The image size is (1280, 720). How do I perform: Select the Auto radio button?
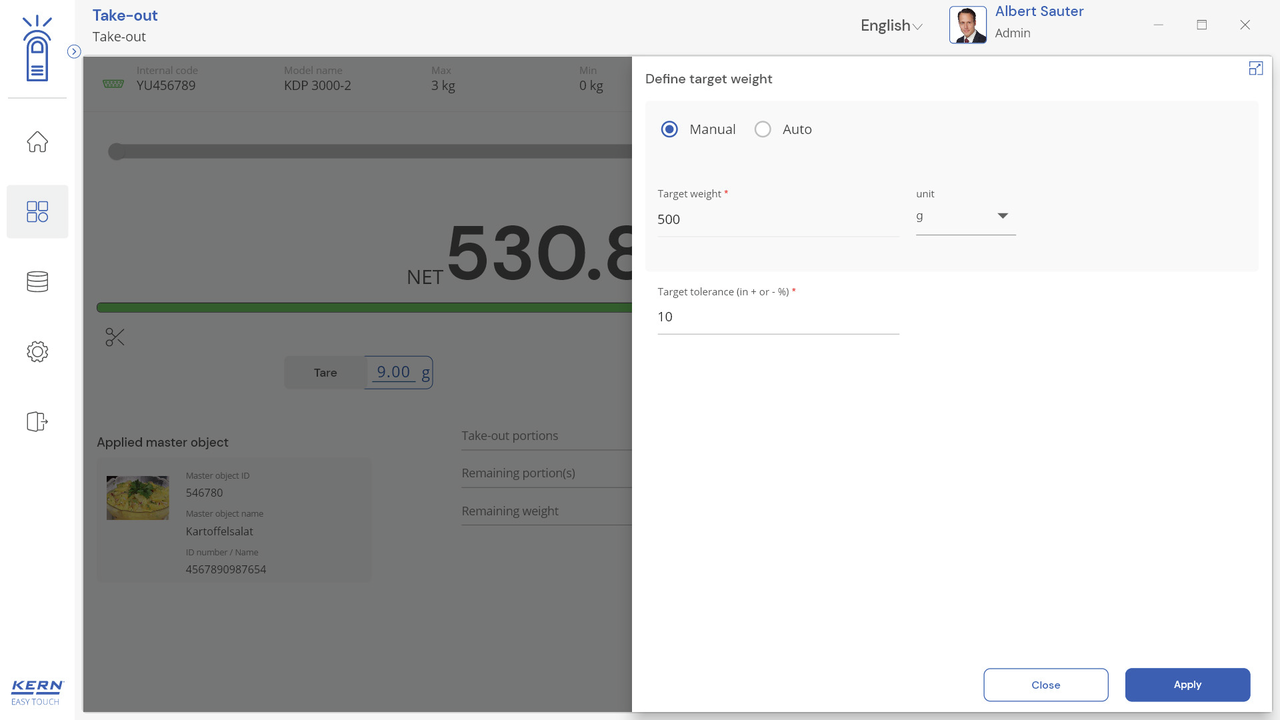click(763, 129)
